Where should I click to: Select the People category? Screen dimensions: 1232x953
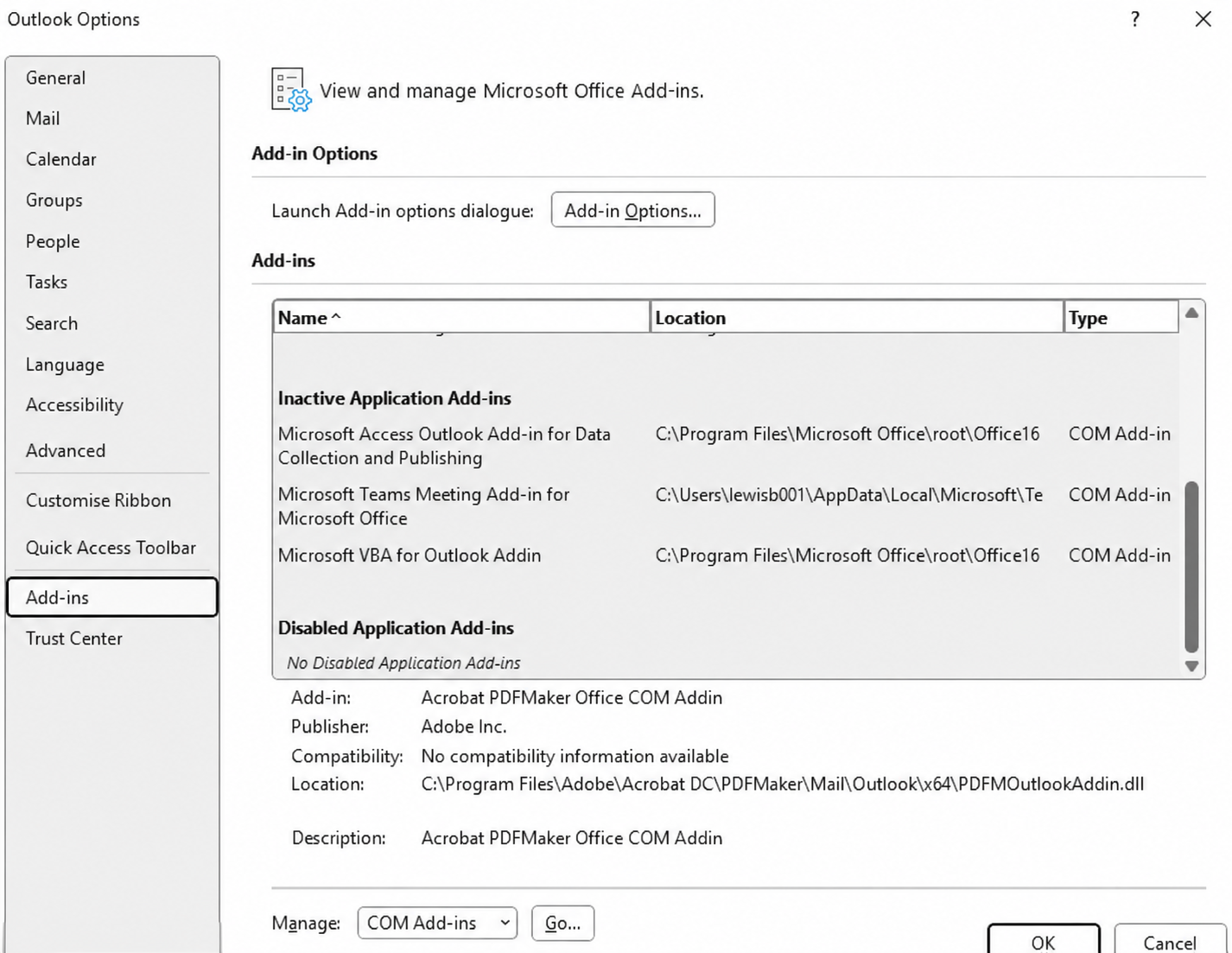112,241
